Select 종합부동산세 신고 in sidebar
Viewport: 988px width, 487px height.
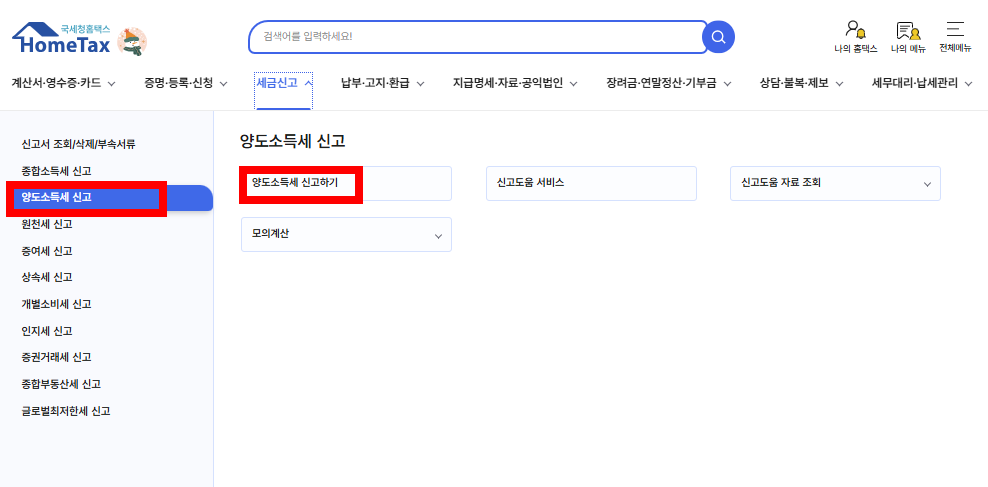pyautogui.click(x=61, y=384)
